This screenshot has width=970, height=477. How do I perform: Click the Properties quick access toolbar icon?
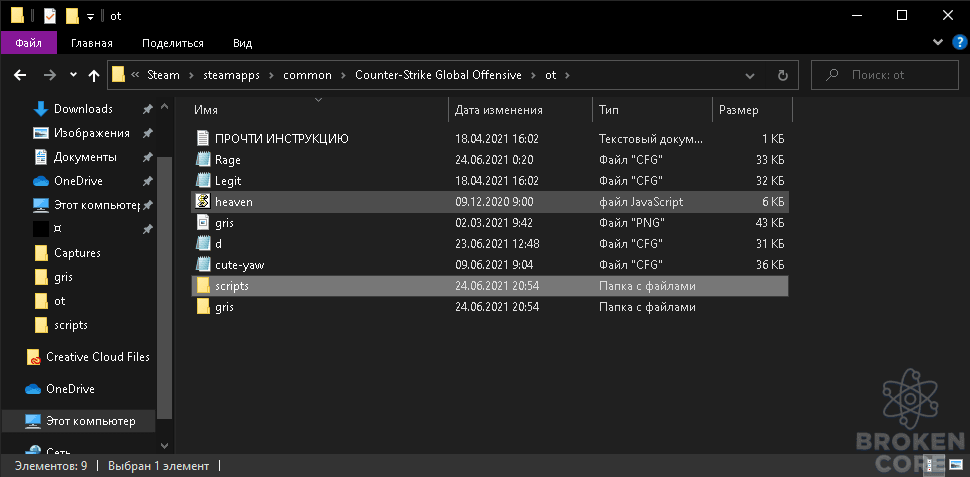[50, 15]
